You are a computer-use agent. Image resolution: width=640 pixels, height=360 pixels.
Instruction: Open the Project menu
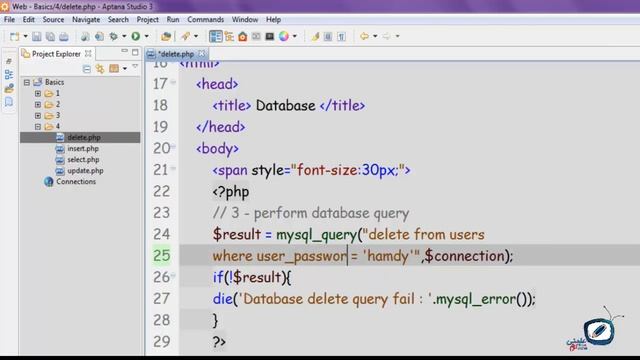coord(148,20)
